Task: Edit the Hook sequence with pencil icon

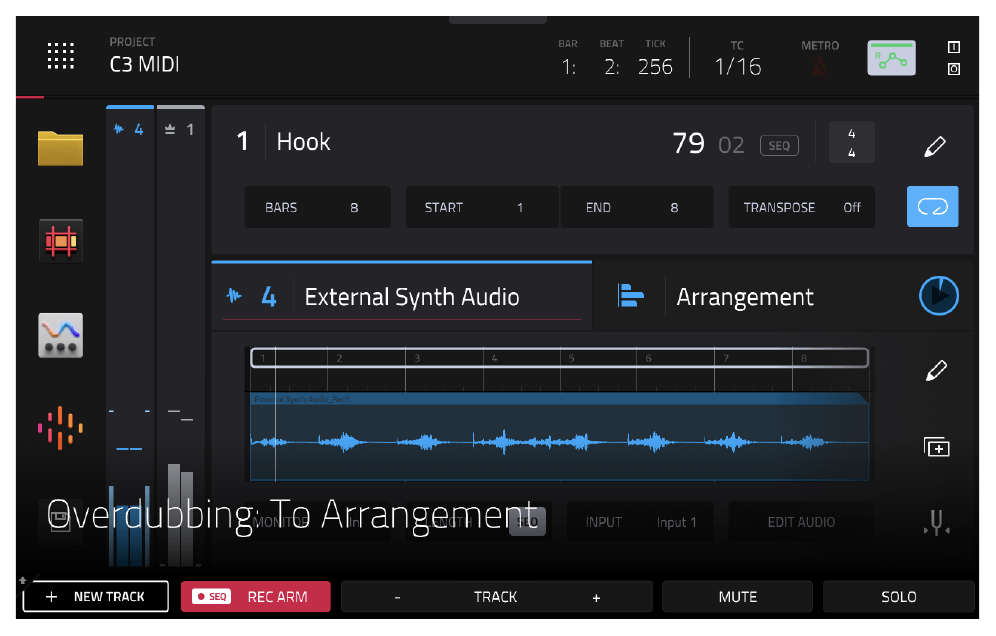Action: click(x=934, y=146)
